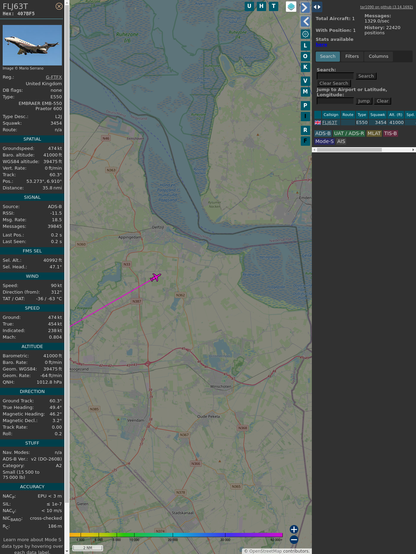Switch to the Columns tab
This screenshot has height=554, width=416.
378,57
